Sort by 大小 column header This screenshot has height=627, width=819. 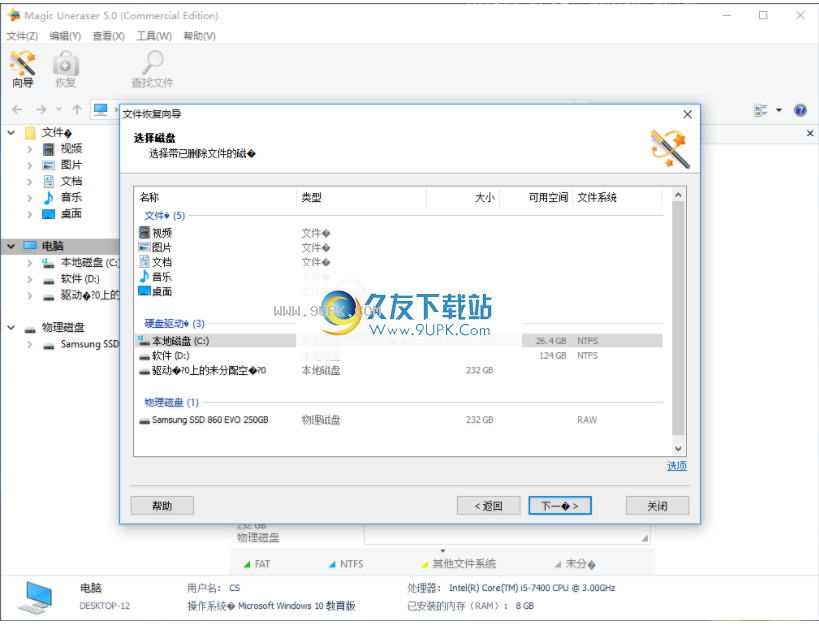click(x=463, y=198)
